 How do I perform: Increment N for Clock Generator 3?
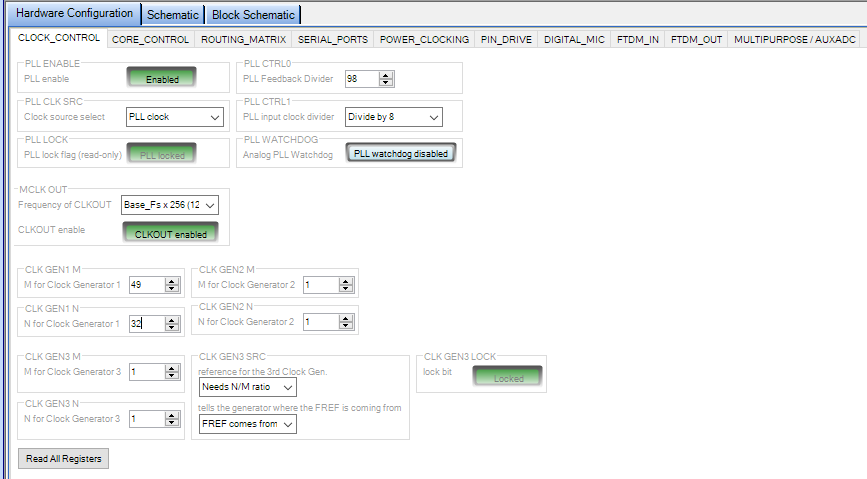click(172, 415)
